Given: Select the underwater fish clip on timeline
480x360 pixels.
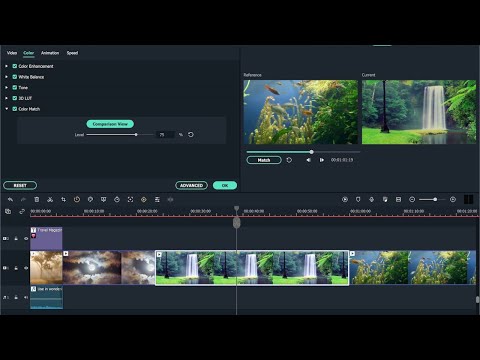Looking at the screenshot, I should coord(413,268).
